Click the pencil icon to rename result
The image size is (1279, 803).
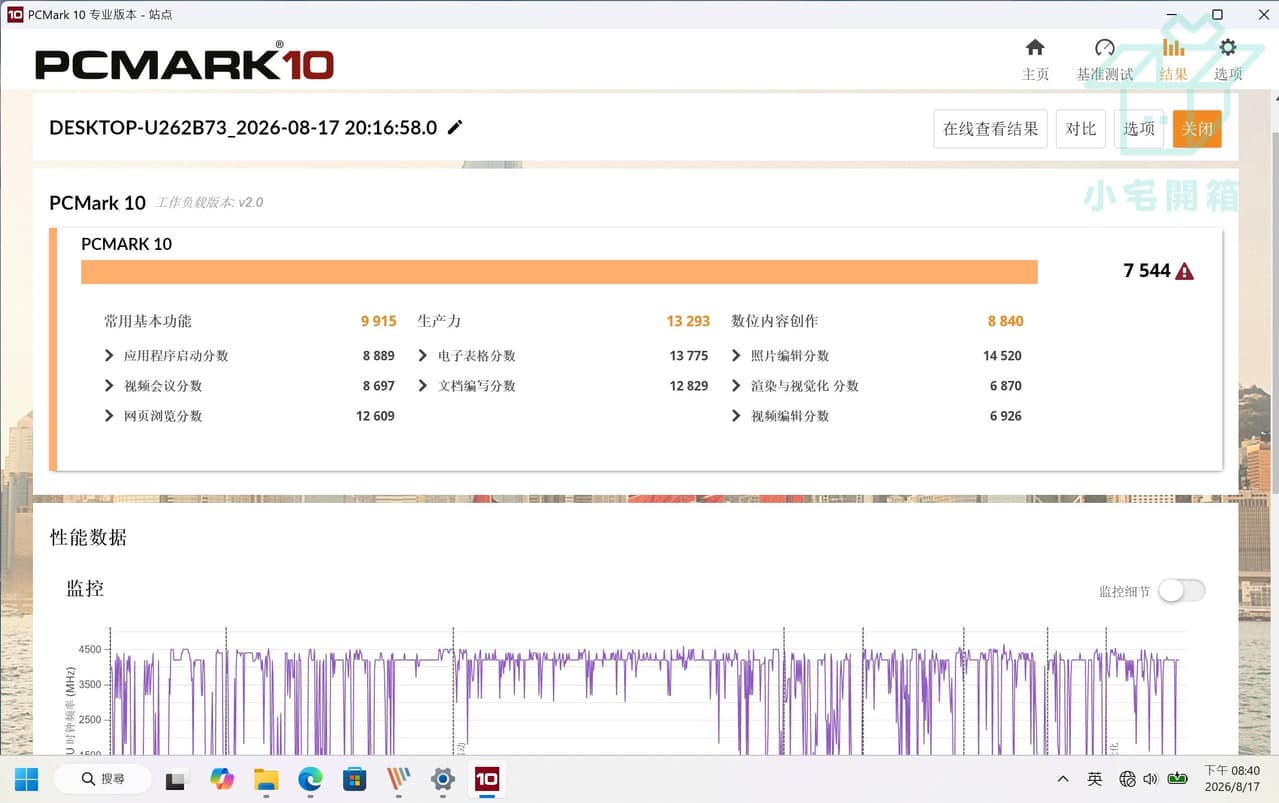[455, 127]
